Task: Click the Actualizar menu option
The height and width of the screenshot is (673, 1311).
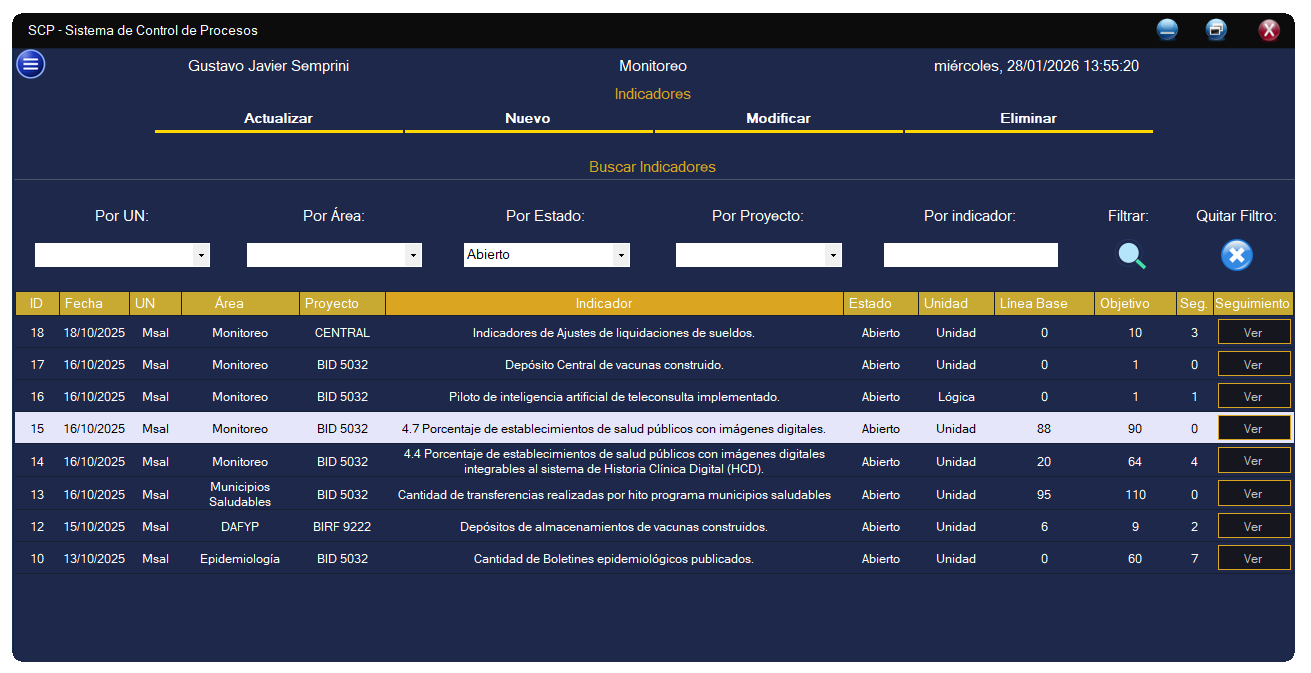Action: point(278,118)
